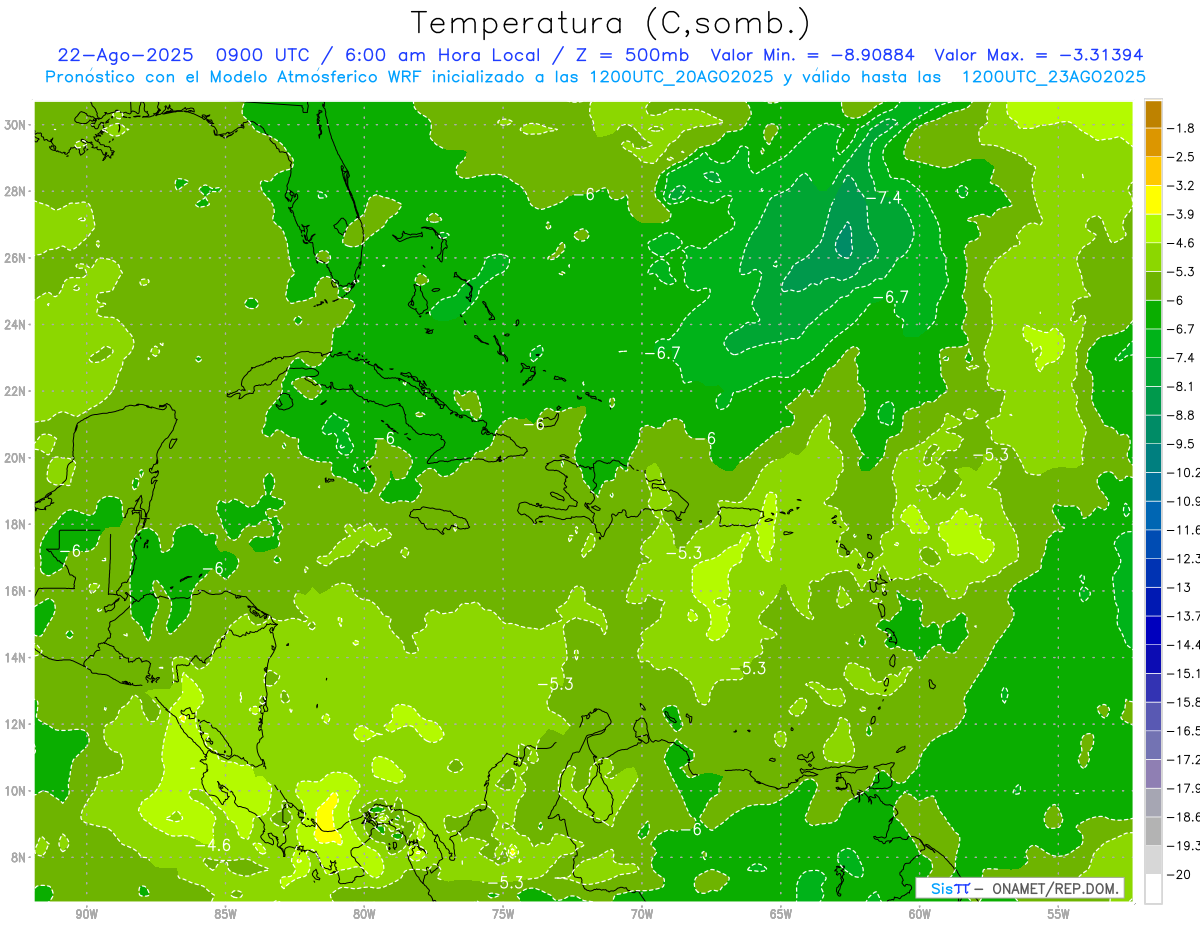This screenshot has width=1200, height=927.
Task: Click the white "-7.4" contour label on the map
Action: click(x=884, y=198)
